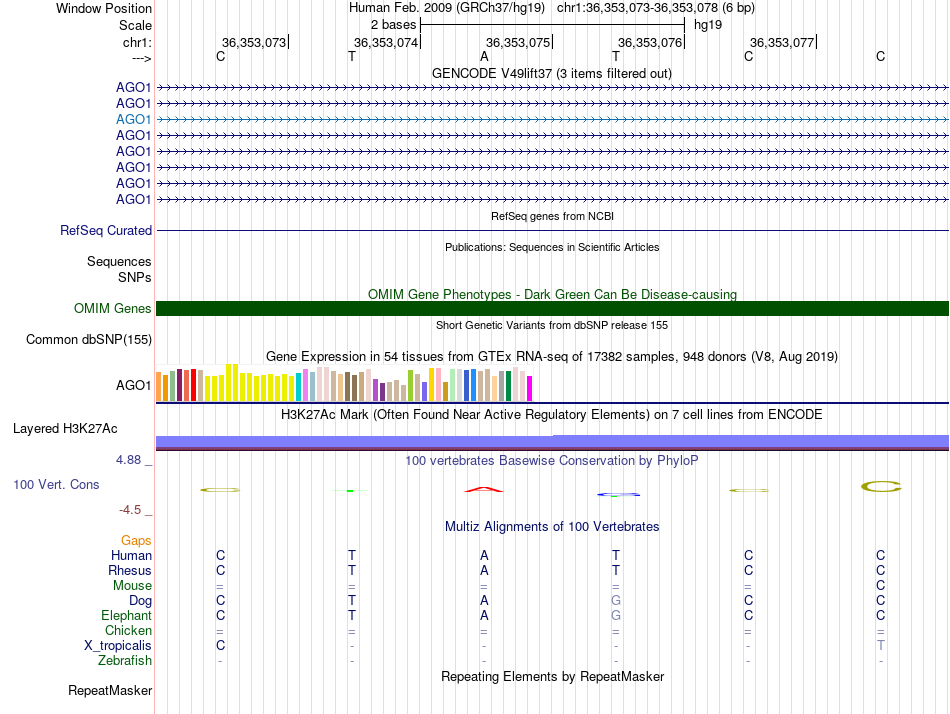This screenshot has height=714, width=950.
Task: Click the 2 bases scale bar label
Action: coord(394,25)
